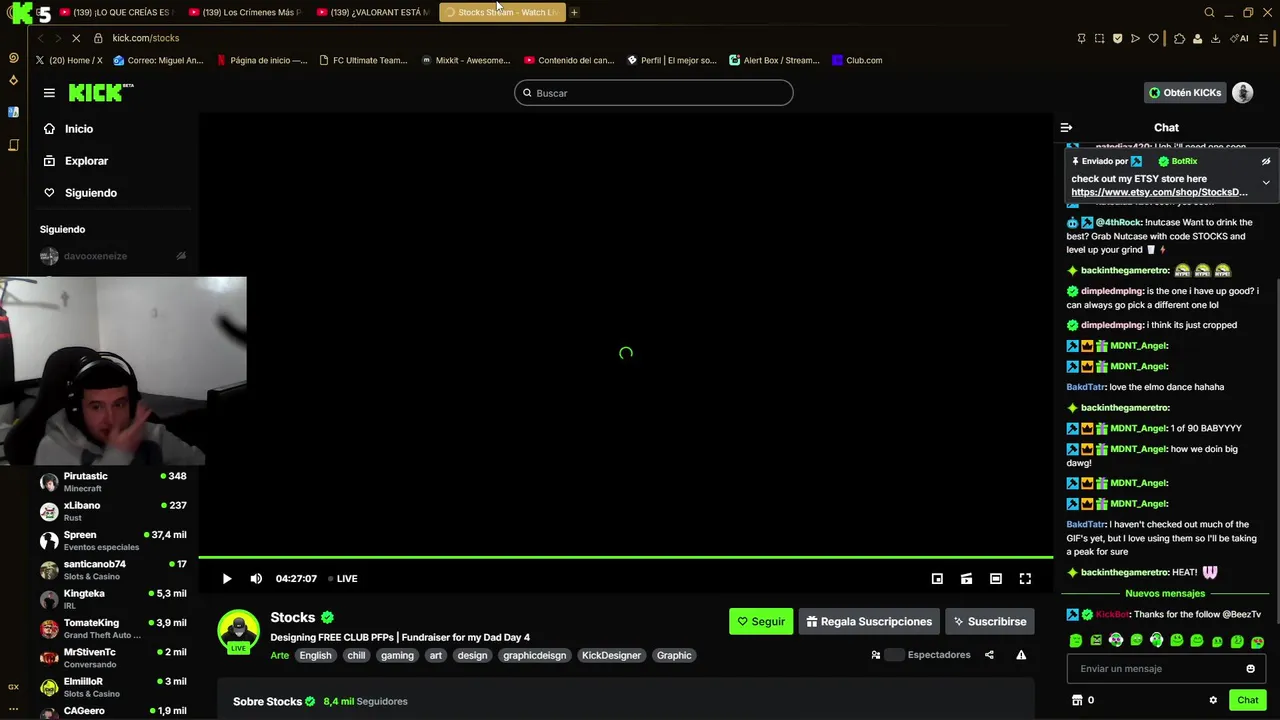Viewport: 1280px width, 720px height.
Task: Create a clip with the clapperboard icon
Action: pyautogui.click(x=966, y=579)
